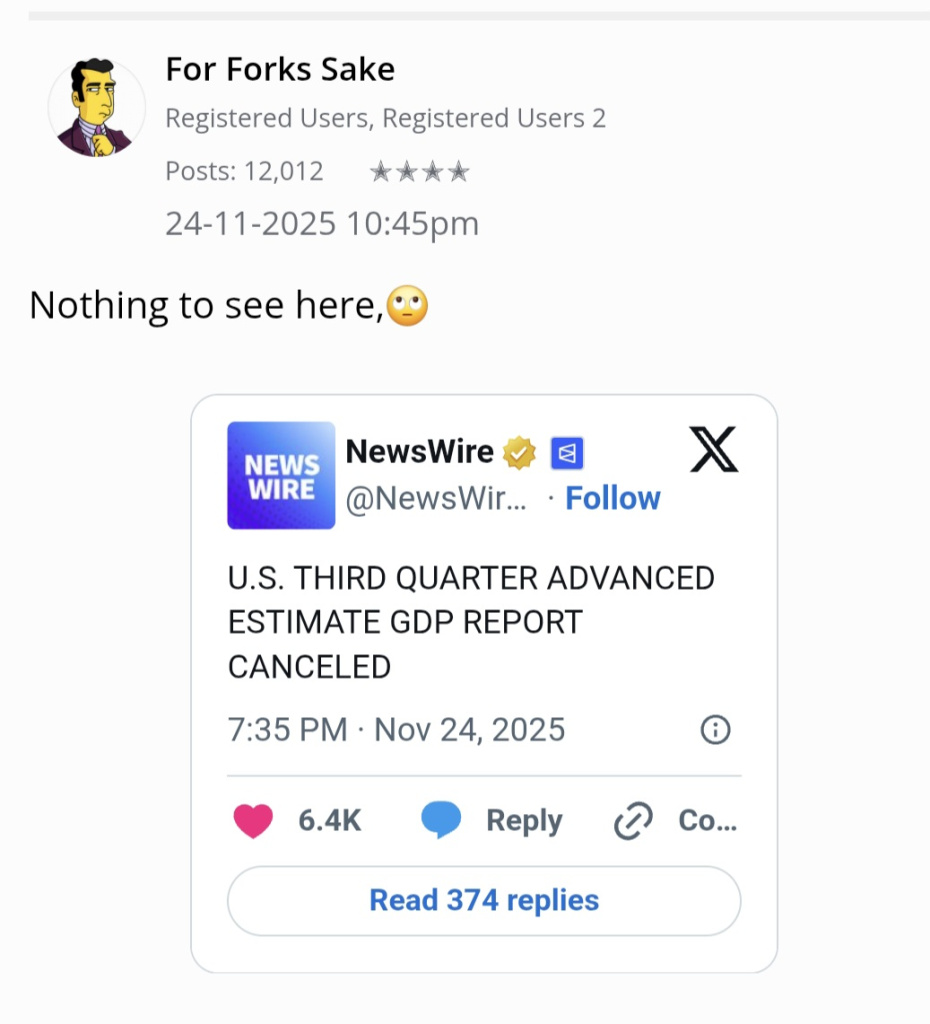
Task: Click the blue reply bubble icon
Action: pos(441,821)
